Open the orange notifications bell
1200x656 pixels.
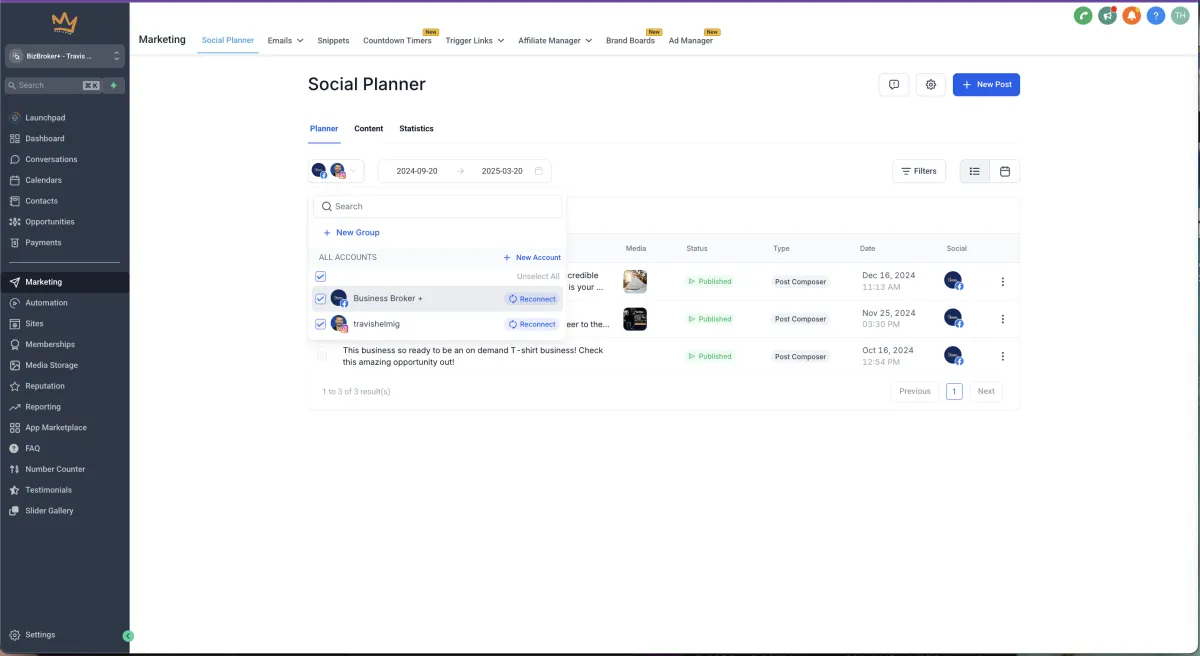click(x=1131, y=16)
